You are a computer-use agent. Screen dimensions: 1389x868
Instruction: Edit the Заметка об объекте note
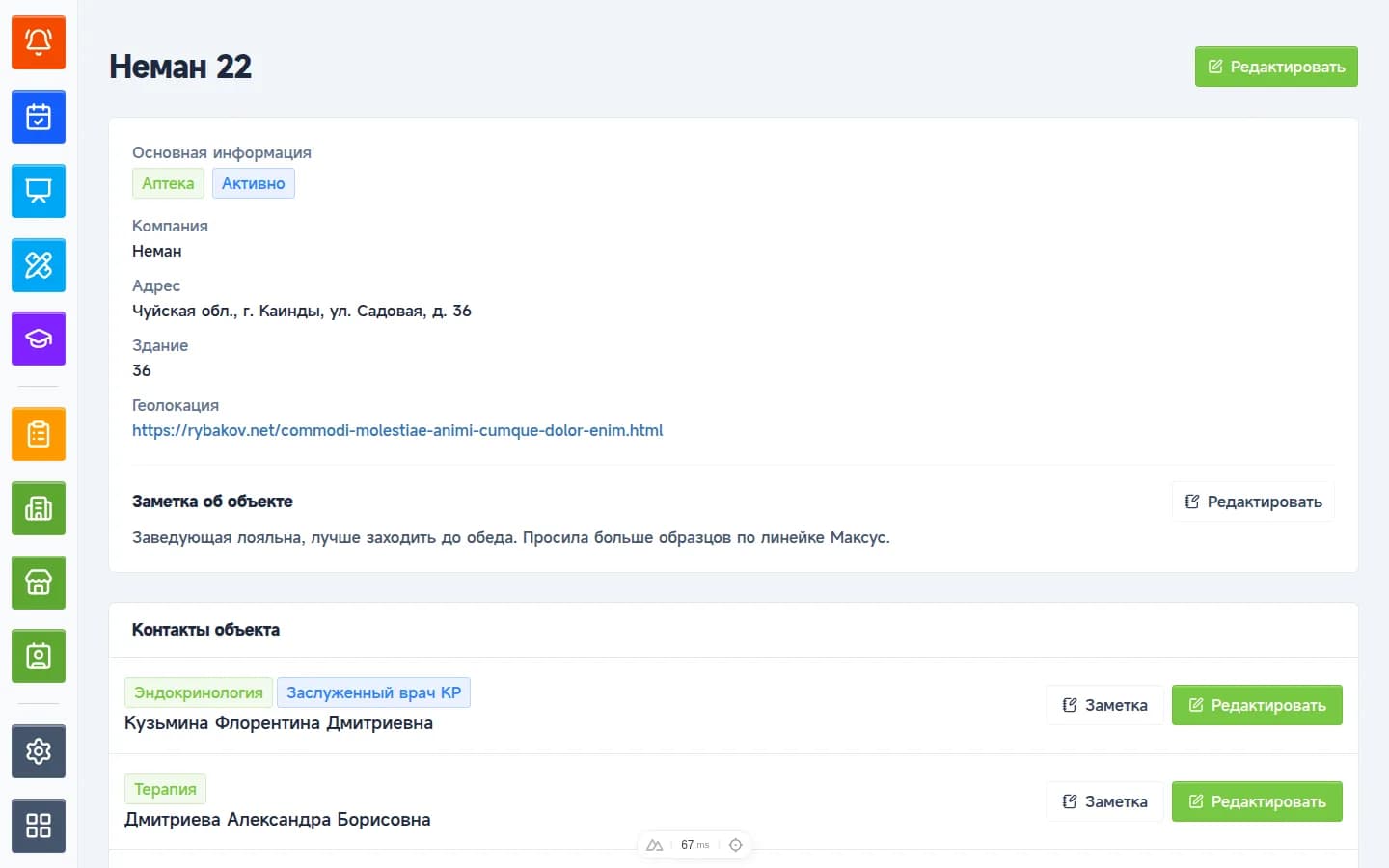pyautogui.click(x=1253, y=502)
